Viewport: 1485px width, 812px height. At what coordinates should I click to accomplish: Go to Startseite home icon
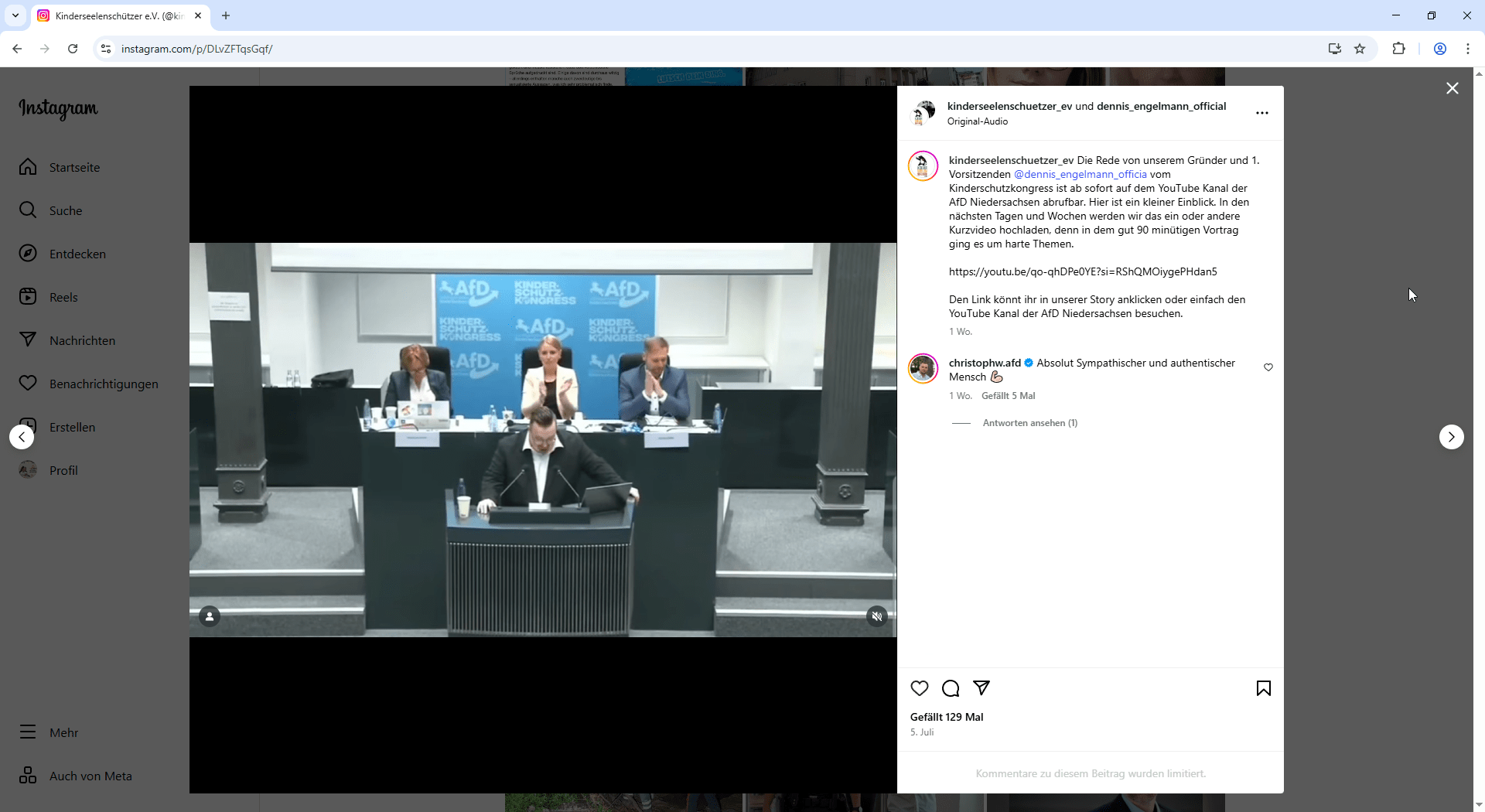click(x=28, y=167)
